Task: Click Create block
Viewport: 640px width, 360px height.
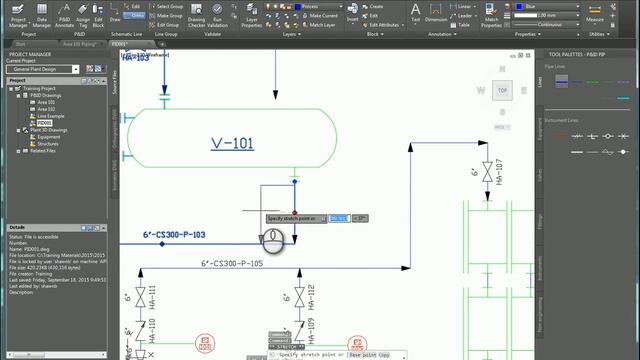Action: [x=373, y=7]
